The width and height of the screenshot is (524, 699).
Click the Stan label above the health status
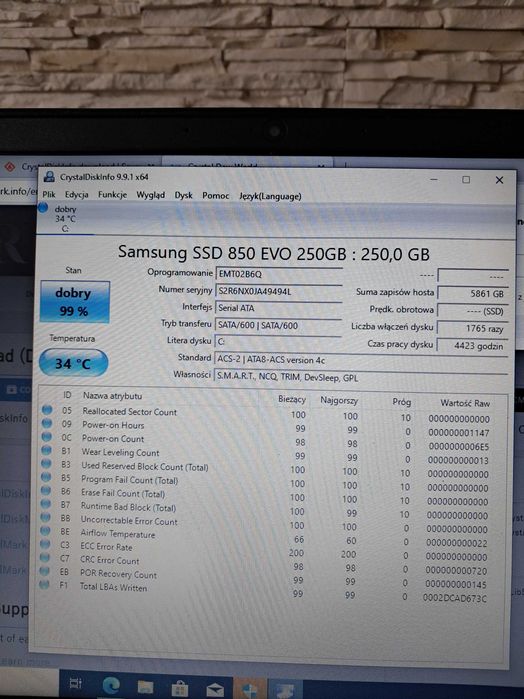[x=73, y=270]
